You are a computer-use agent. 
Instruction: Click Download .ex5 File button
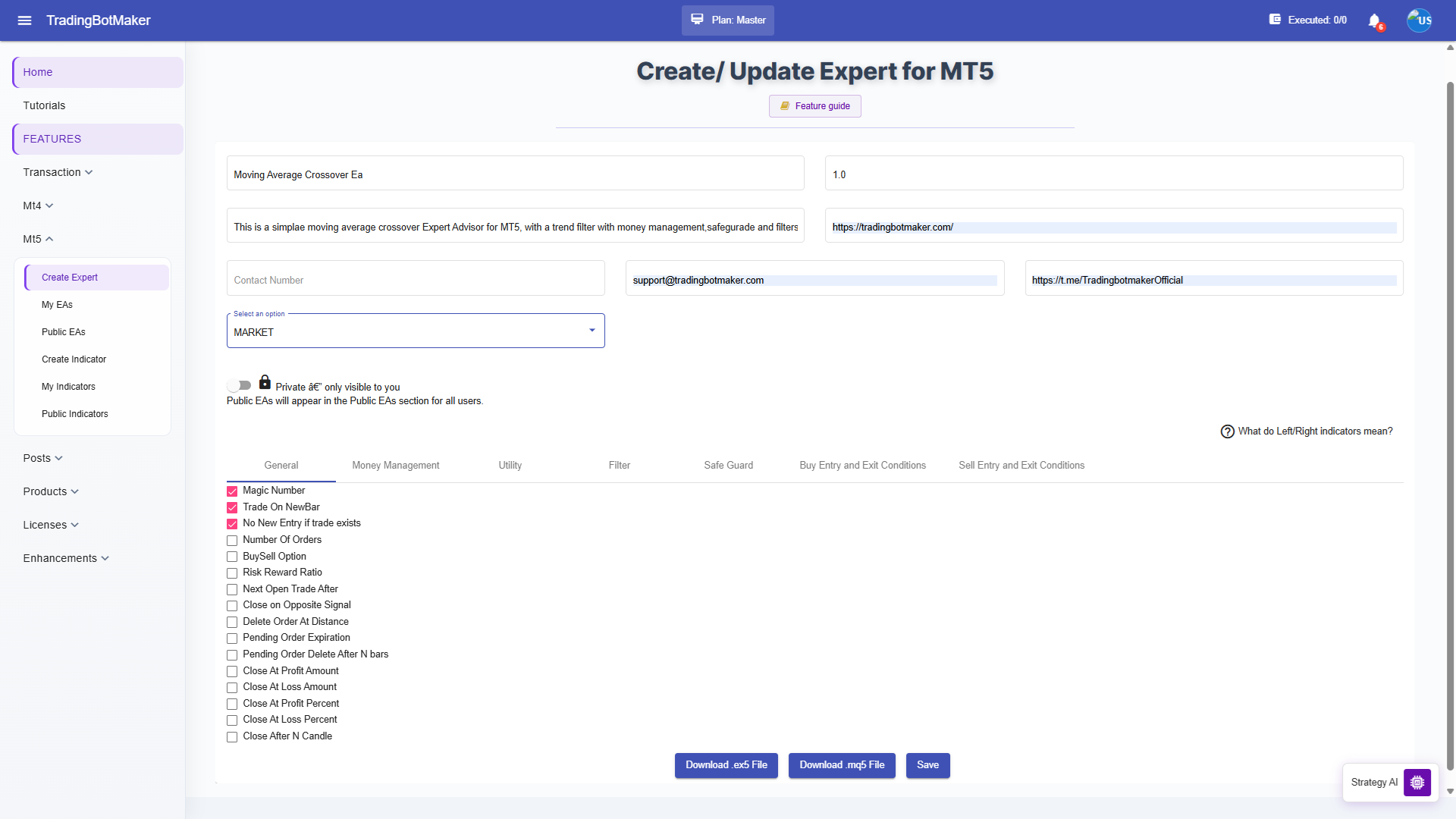(x=726, y=765)
